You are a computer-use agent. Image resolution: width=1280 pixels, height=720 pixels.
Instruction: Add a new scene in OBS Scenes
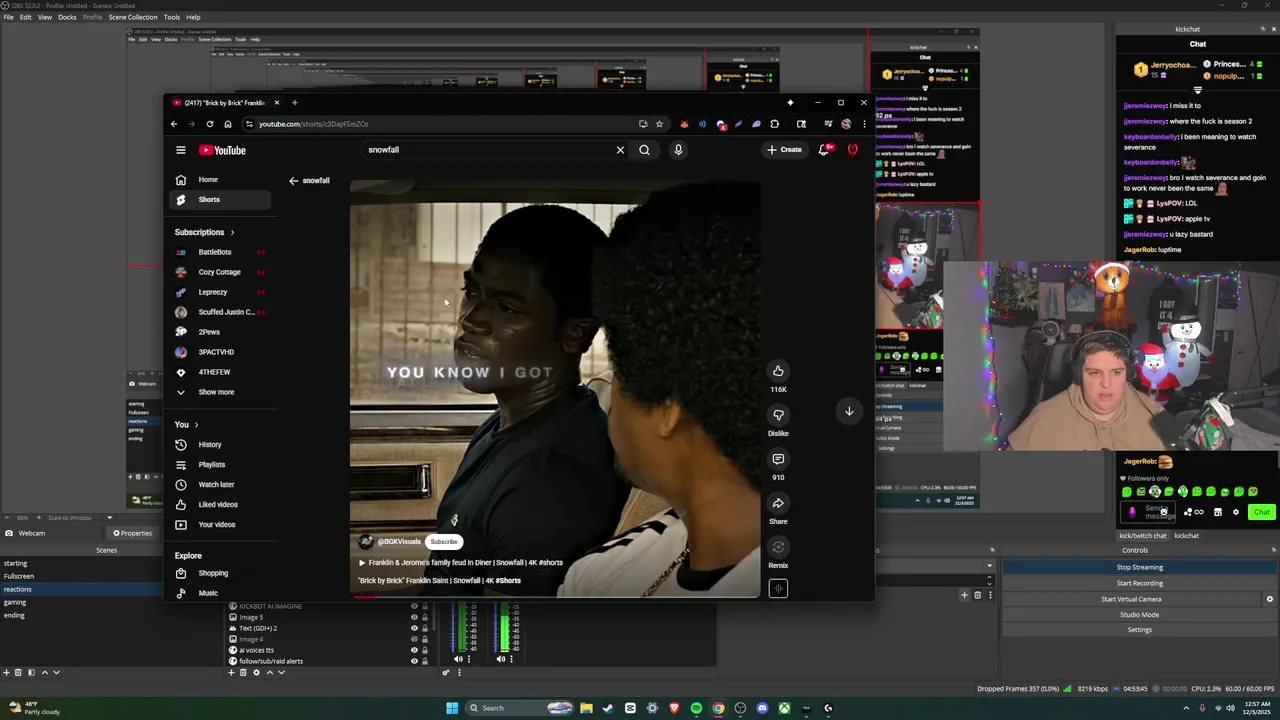6,672
